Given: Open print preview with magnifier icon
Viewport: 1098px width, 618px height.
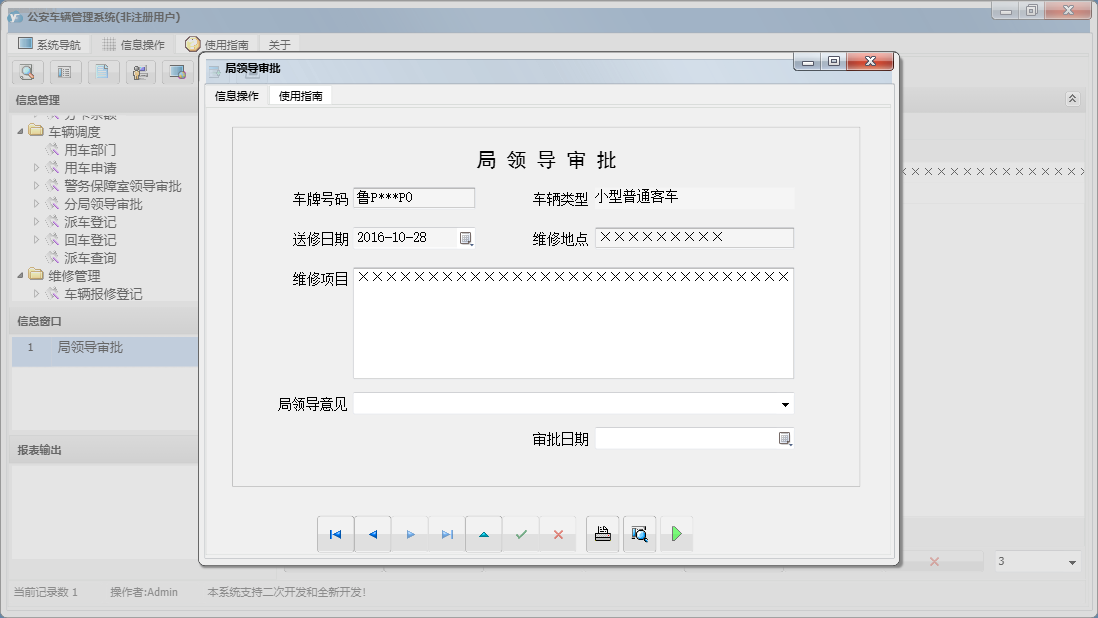Looking at the screenshot, I should pyautogui.click(x=639, y=534).
